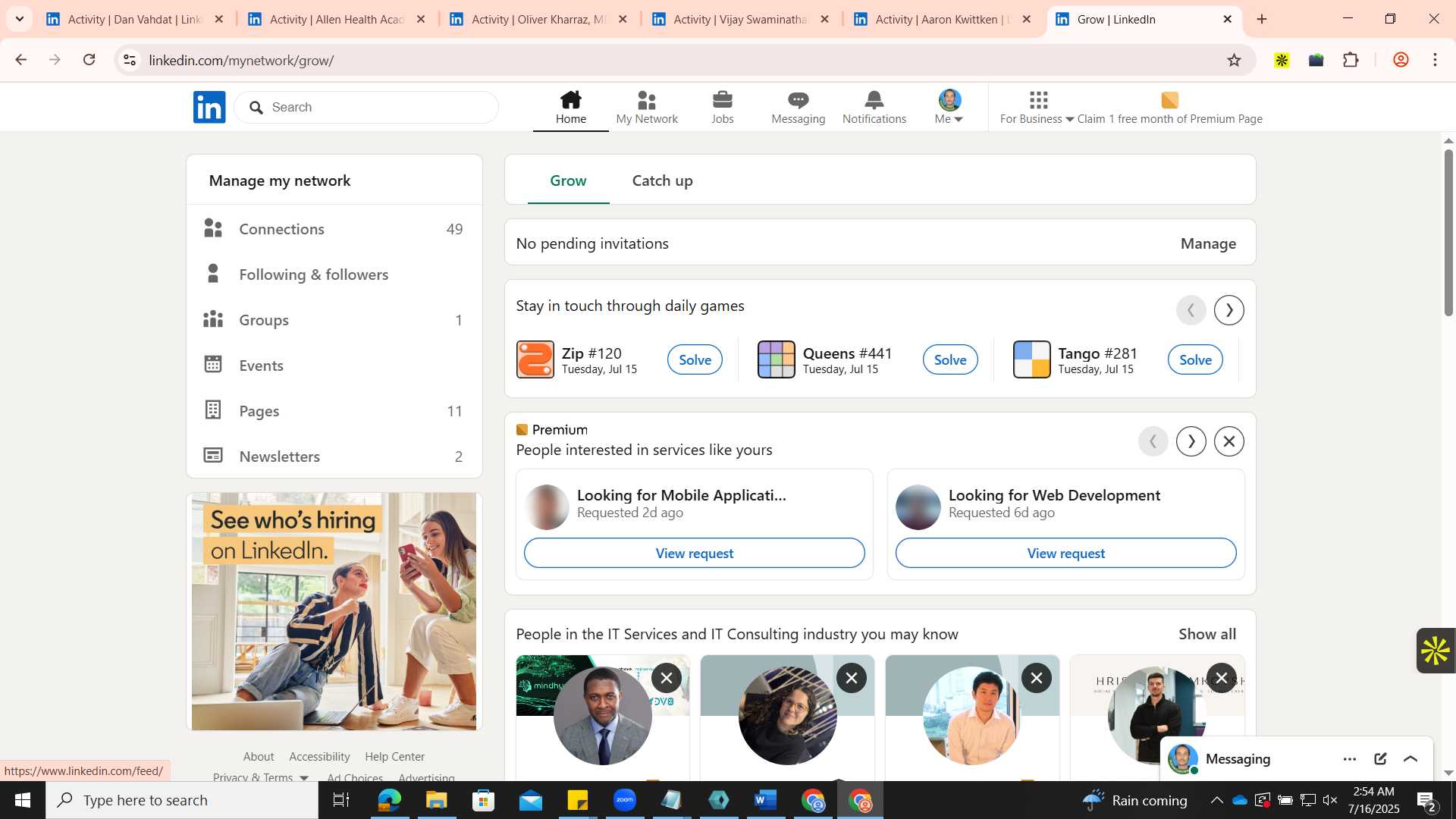Open Groups in network sidebar
Screen dimensions: 1456x819
point(334,319)
